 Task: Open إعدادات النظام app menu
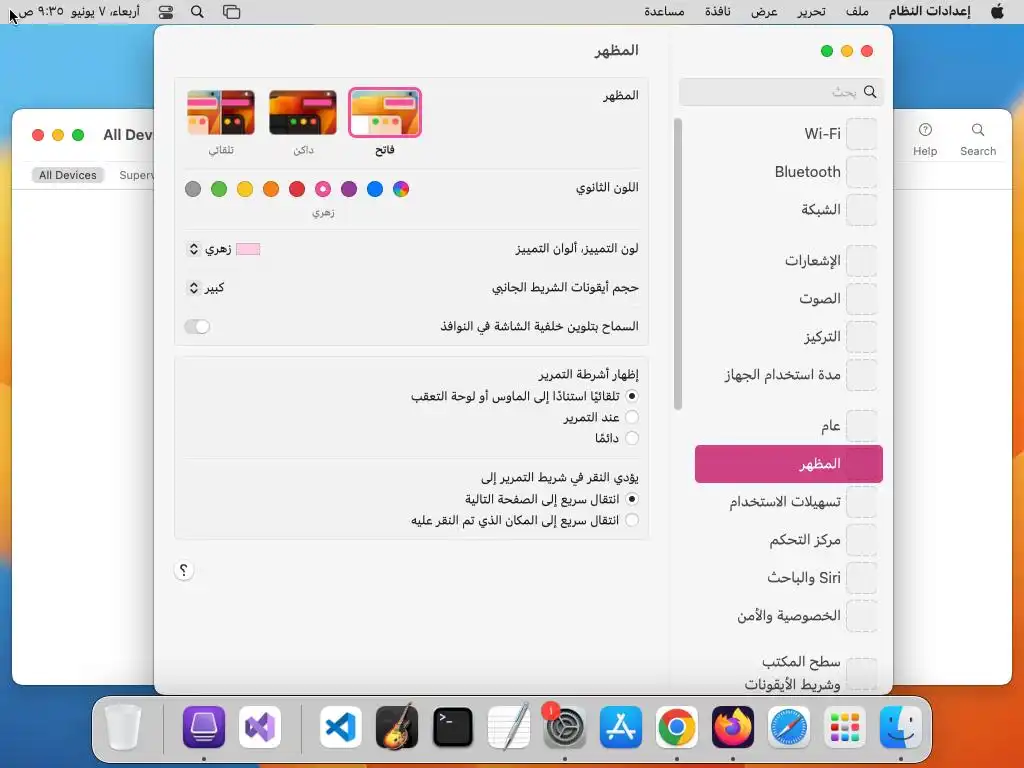(929, 11)
